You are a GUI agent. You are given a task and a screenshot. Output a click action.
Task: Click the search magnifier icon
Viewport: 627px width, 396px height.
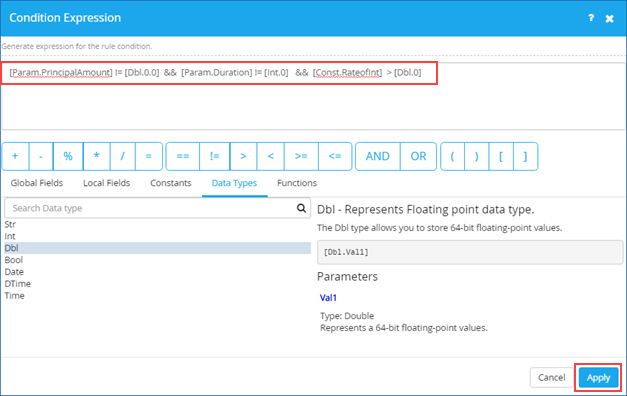click(x=301, y=208)
